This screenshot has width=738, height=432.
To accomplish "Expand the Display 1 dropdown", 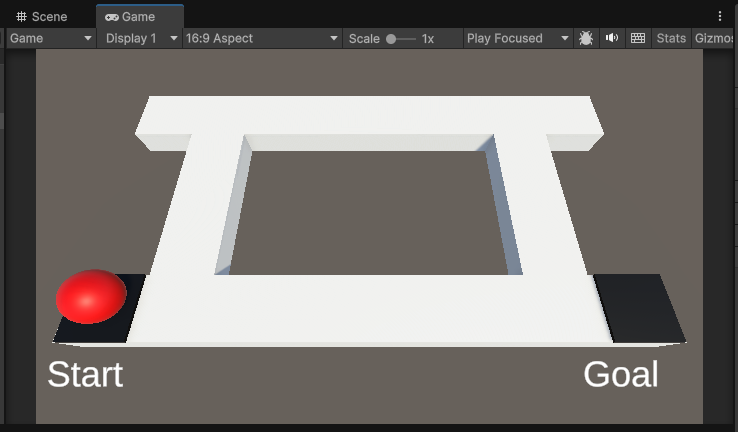I will [x=142, y=38].
